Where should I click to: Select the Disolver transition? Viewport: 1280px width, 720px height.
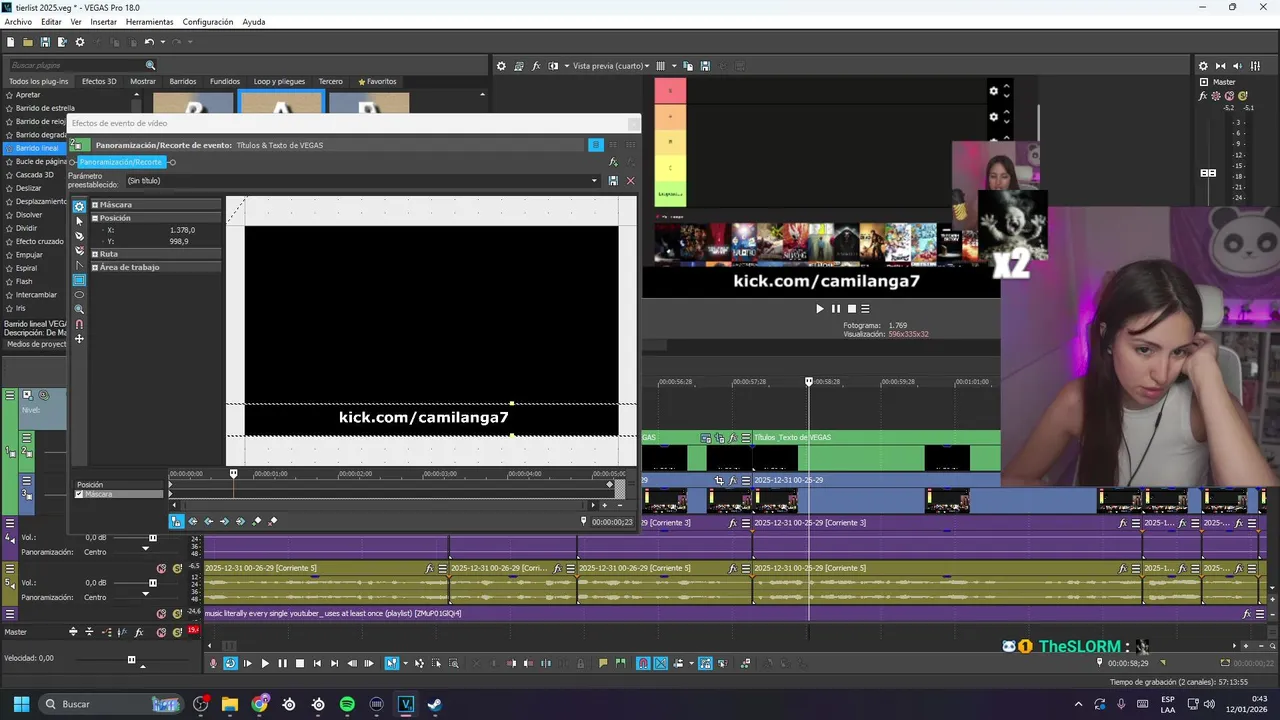[x=29, y=215]
